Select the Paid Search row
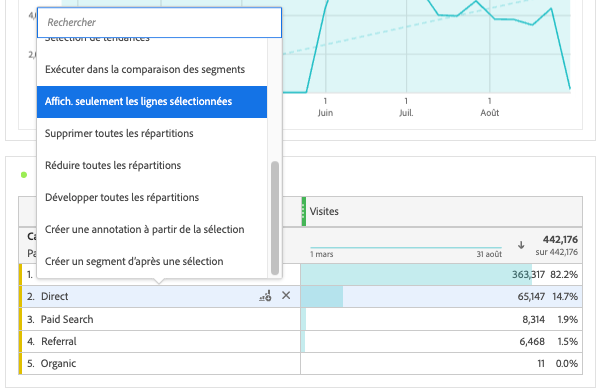The width and height of the screenshot is (601, 390). [159, 319]
